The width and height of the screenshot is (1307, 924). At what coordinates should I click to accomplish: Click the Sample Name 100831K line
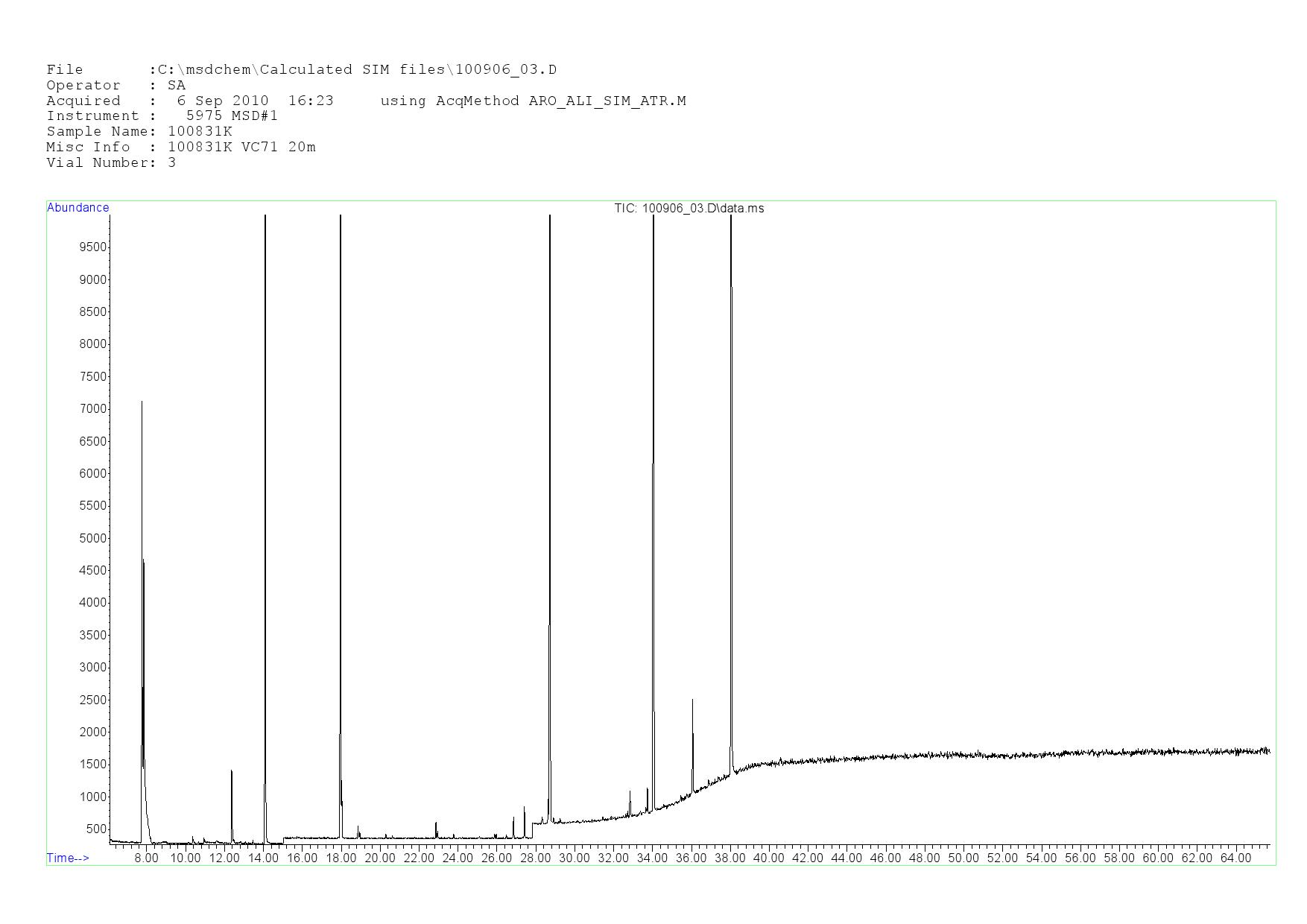point(139,132)
